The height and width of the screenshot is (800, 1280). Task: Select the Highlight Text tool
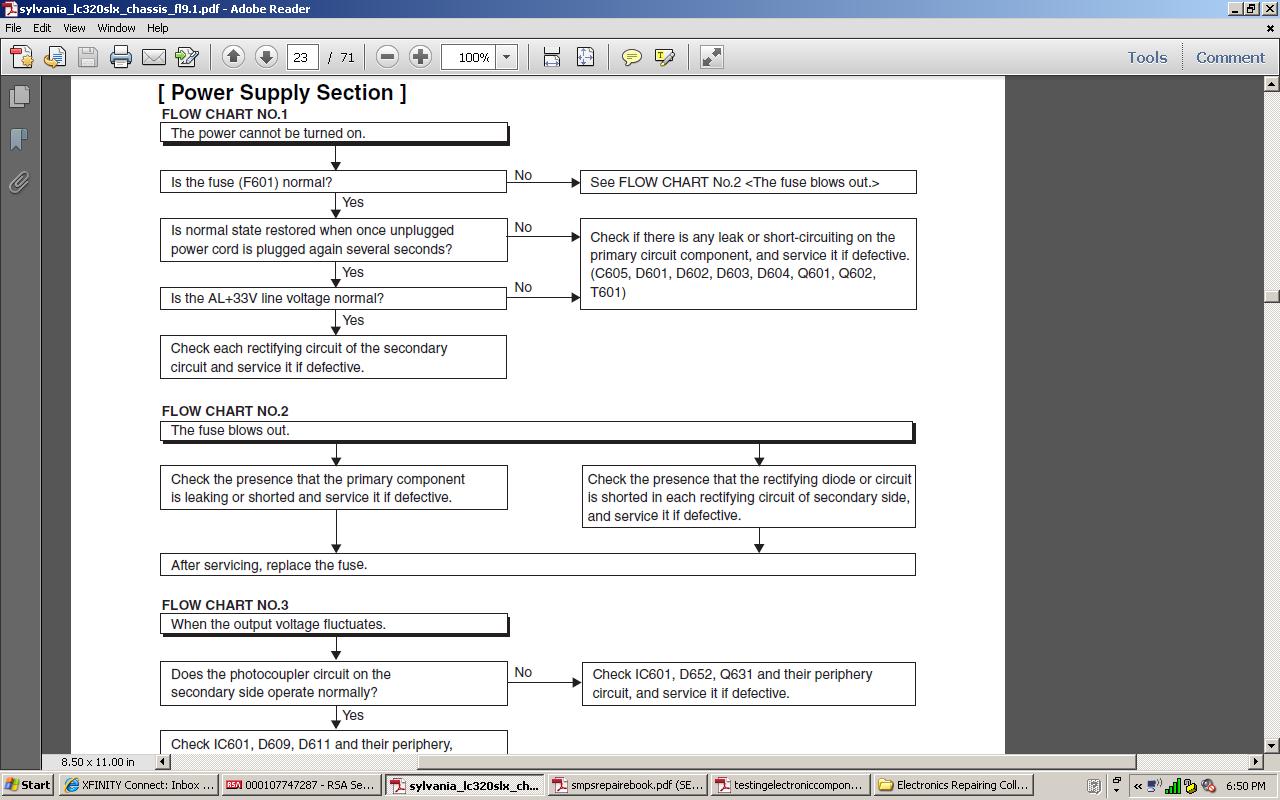click(665, 57)
